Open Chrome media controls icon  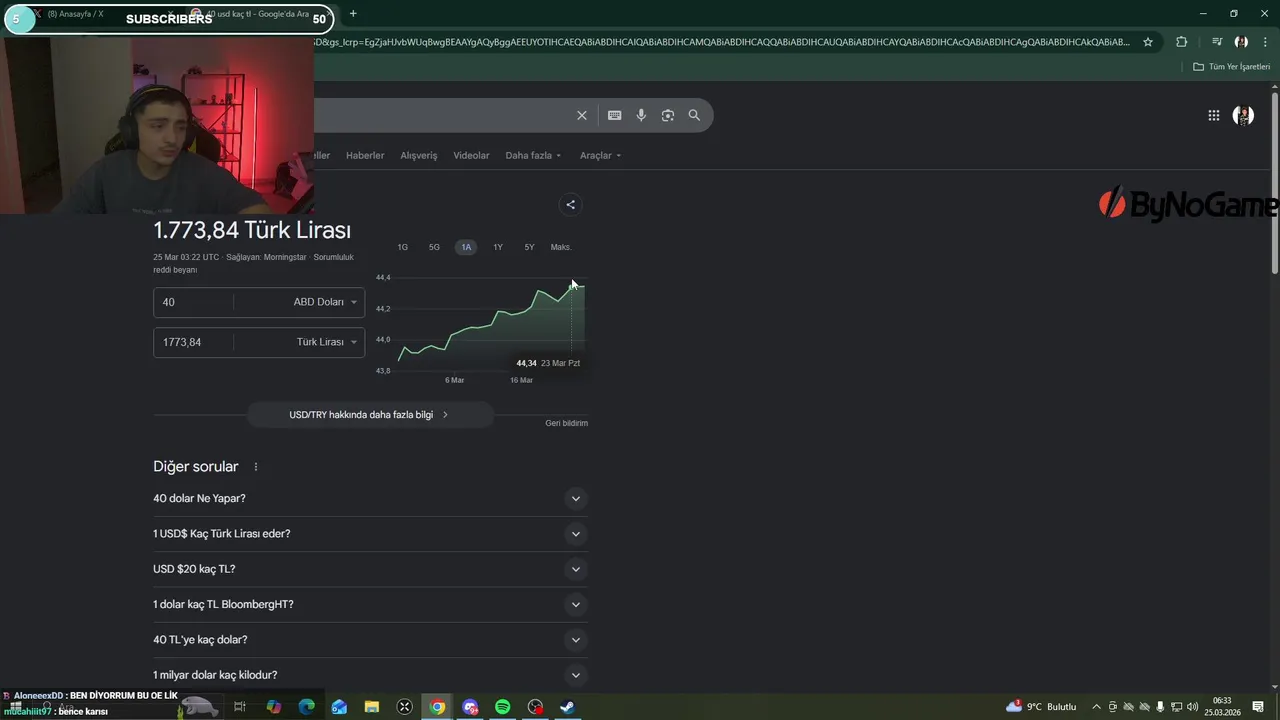[1216, 42]
